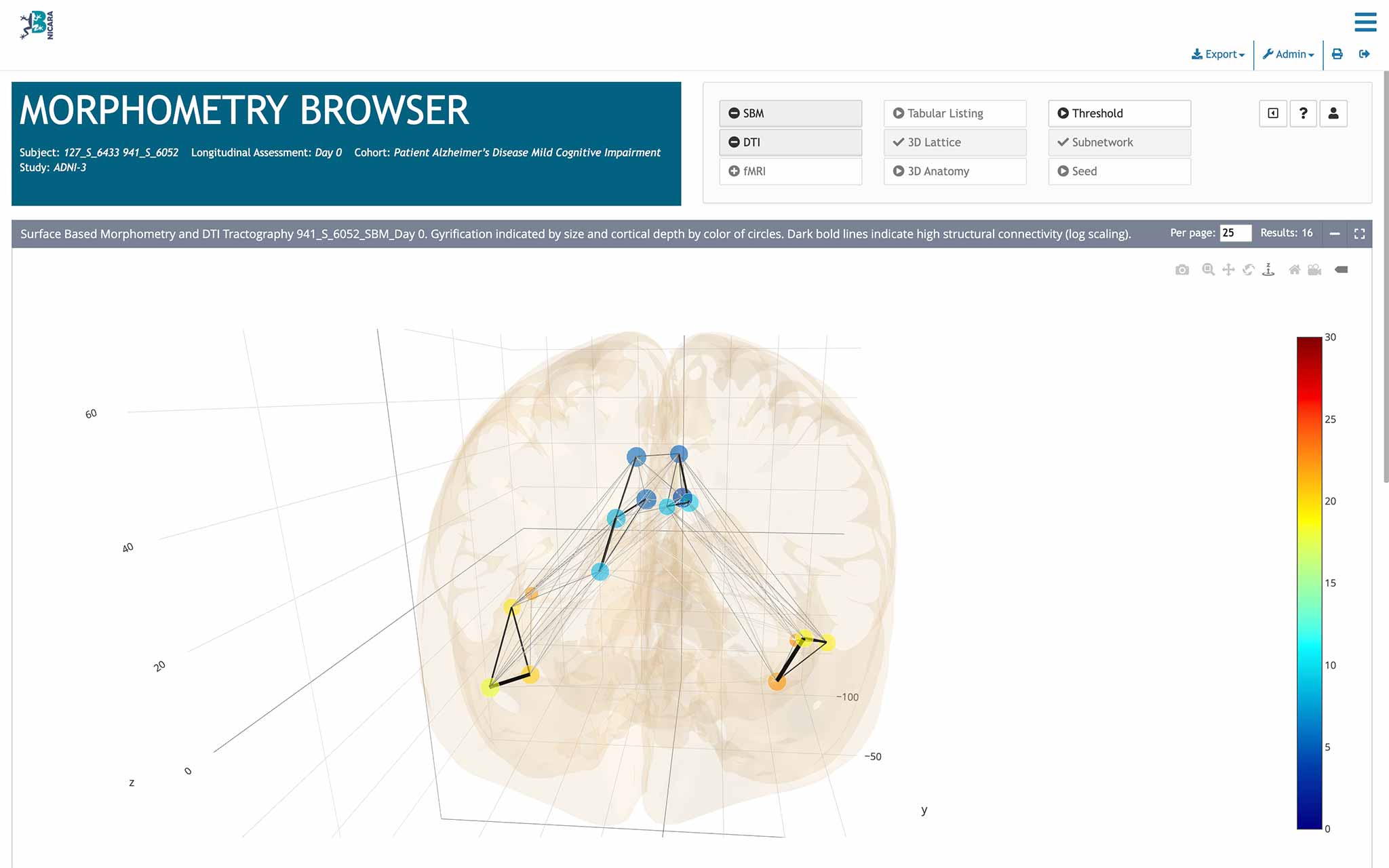Disable the SBM modality
The height and width of the screenshot is (868, 1389).
tap(790, 113)
